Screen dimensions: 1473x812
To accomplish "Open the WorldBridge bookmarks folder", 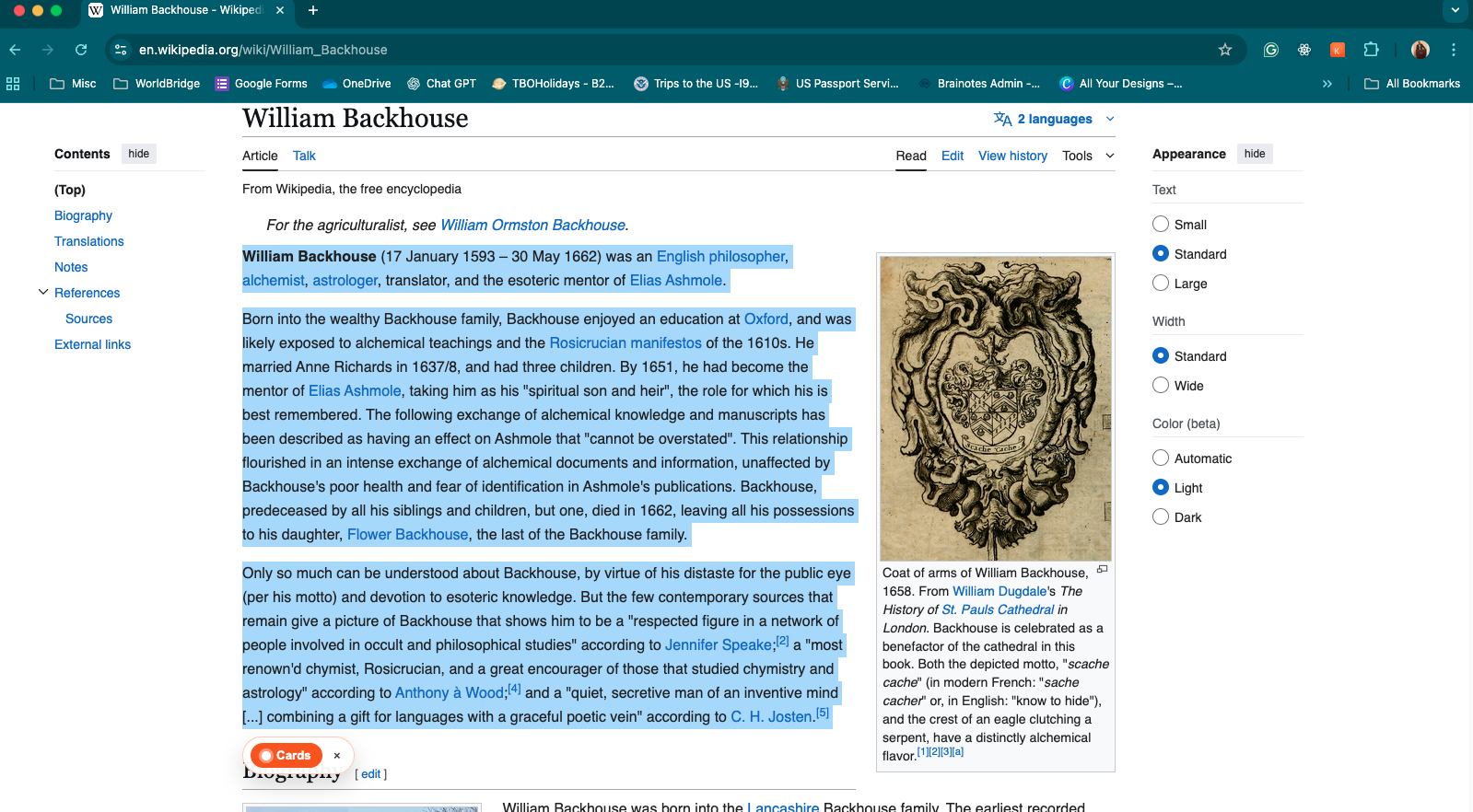I will coord(157,84).
